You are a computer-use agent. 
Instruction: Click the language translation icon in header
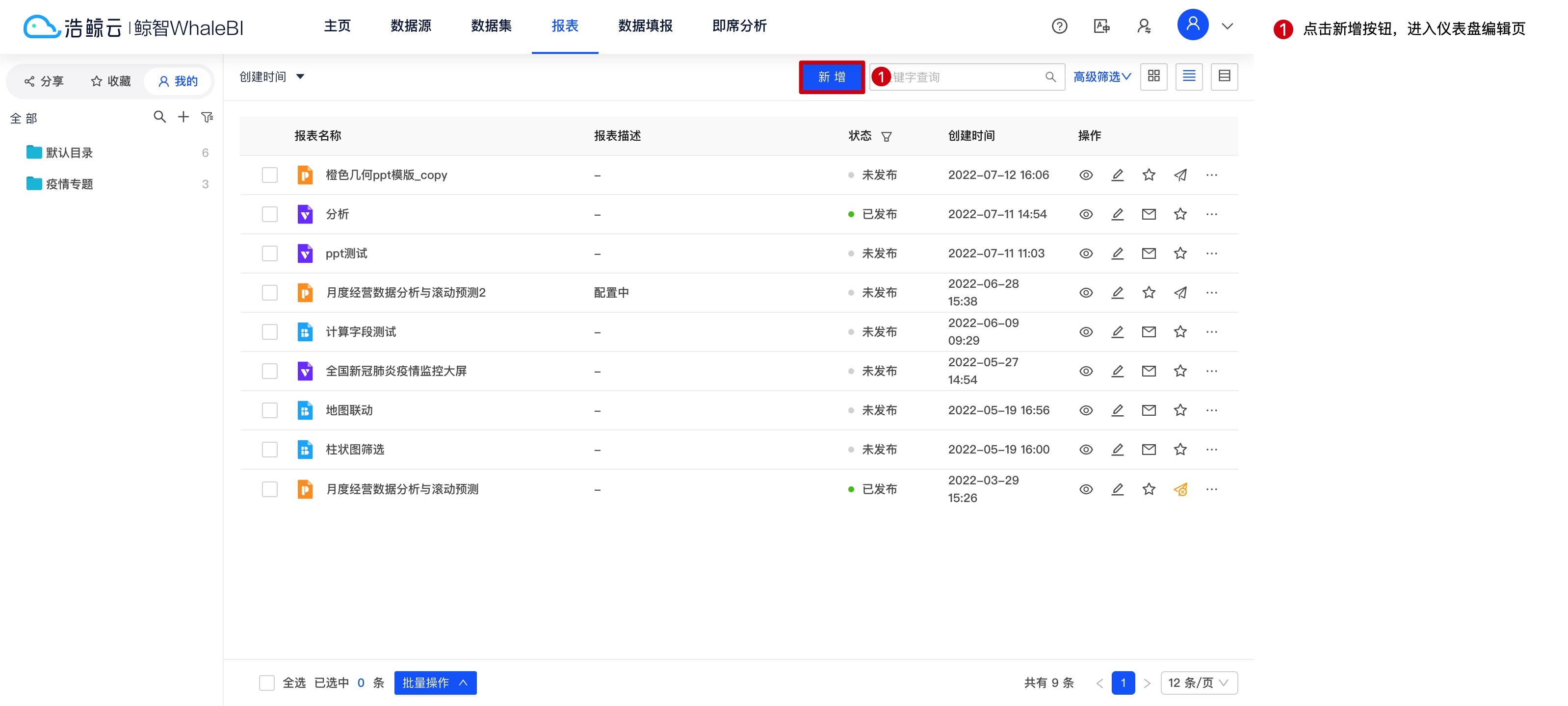coord(1101,26)
